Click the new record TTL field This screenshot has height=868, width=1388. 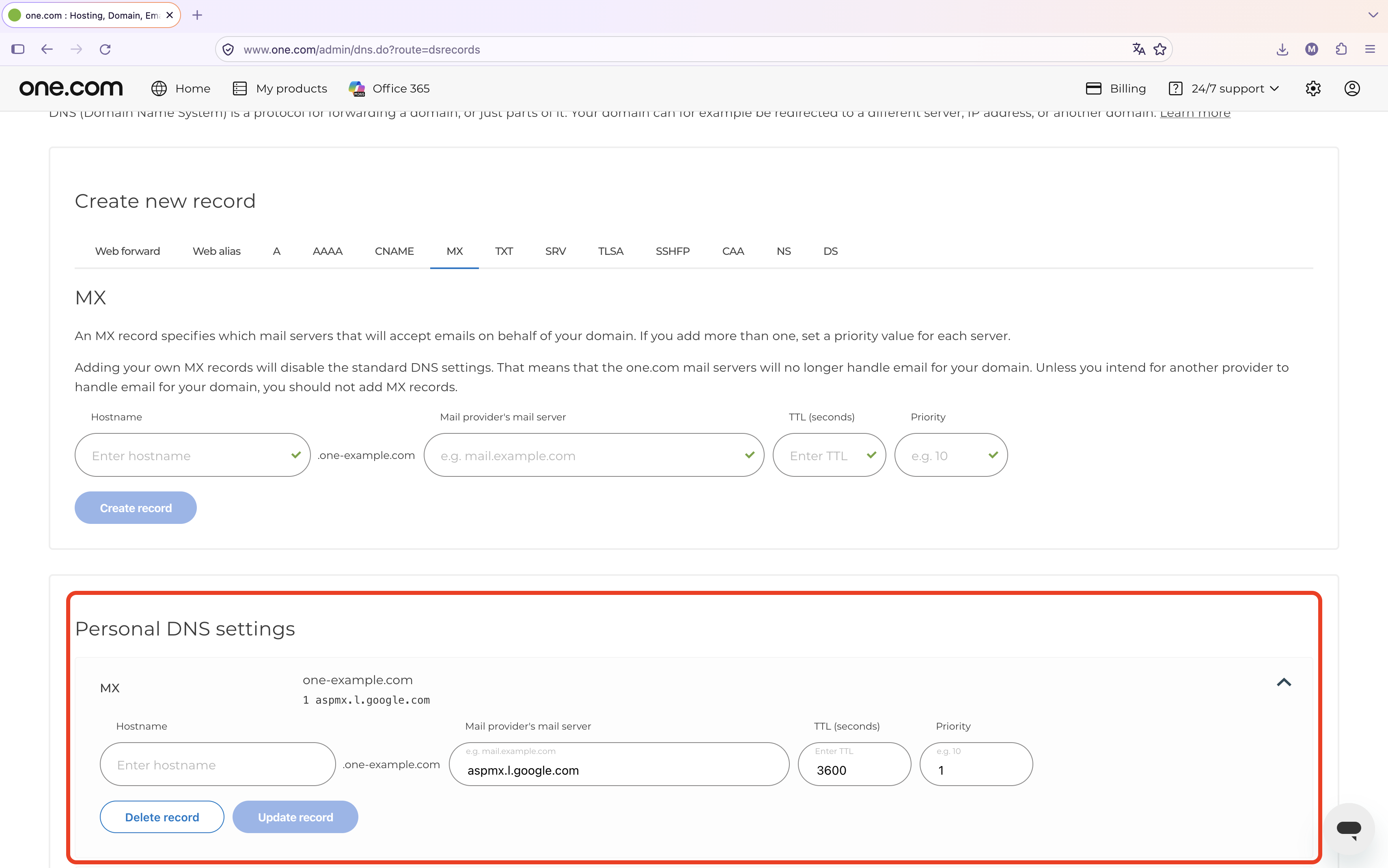[x=829, y=454]
